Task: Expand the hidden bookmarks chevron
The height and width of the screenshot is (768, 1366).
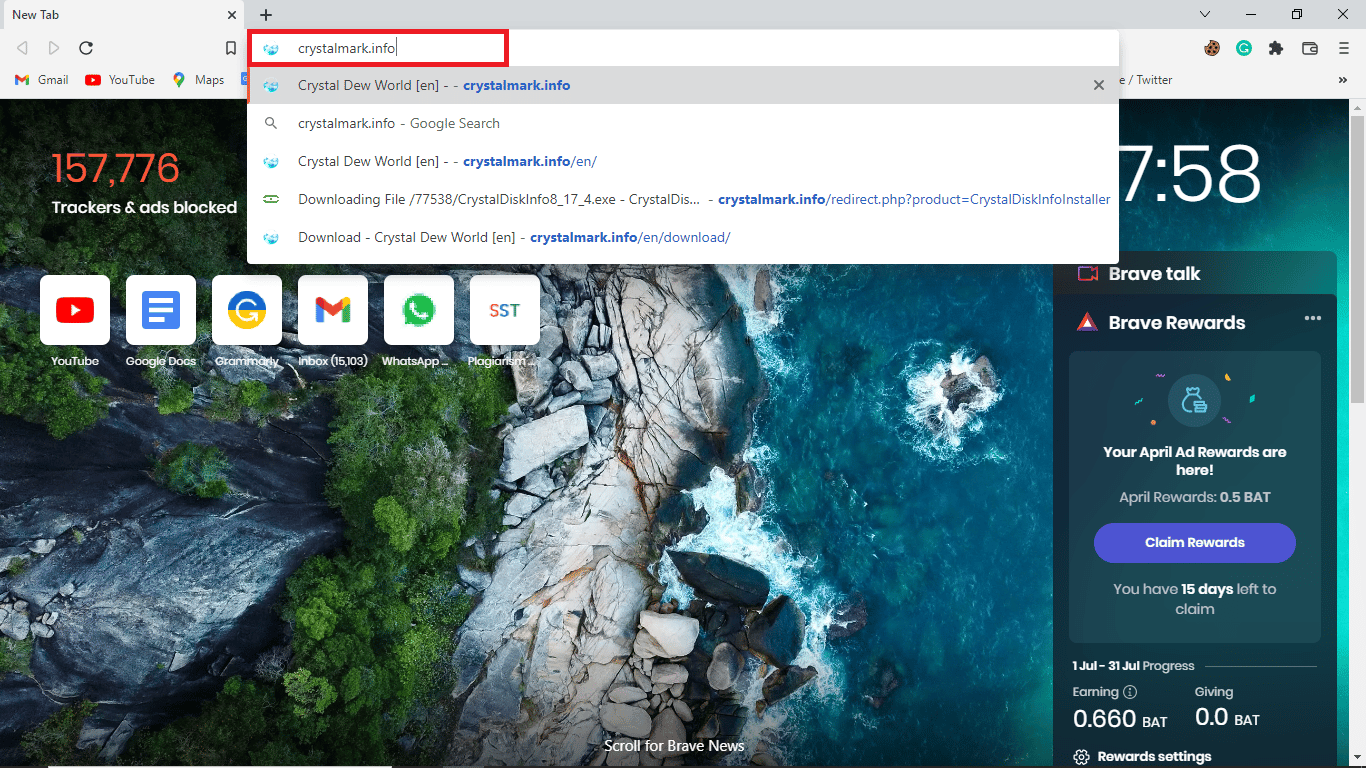Action: 1342,80
